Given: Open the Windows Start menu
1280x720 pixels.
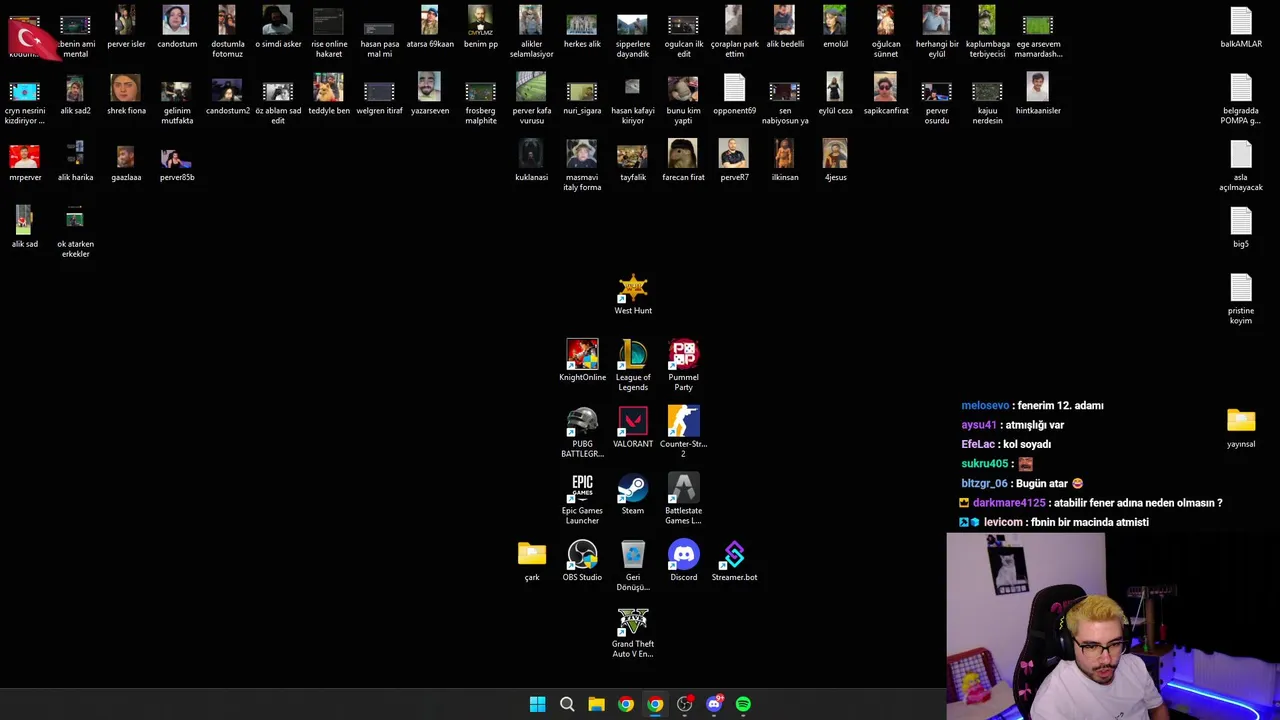Looking at the screenshot, I should coord(537,704).
